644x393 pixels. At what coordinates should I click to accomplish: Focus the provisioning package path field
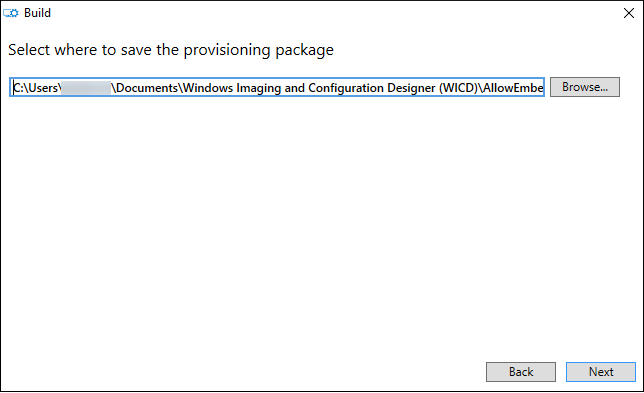point(277,87)
